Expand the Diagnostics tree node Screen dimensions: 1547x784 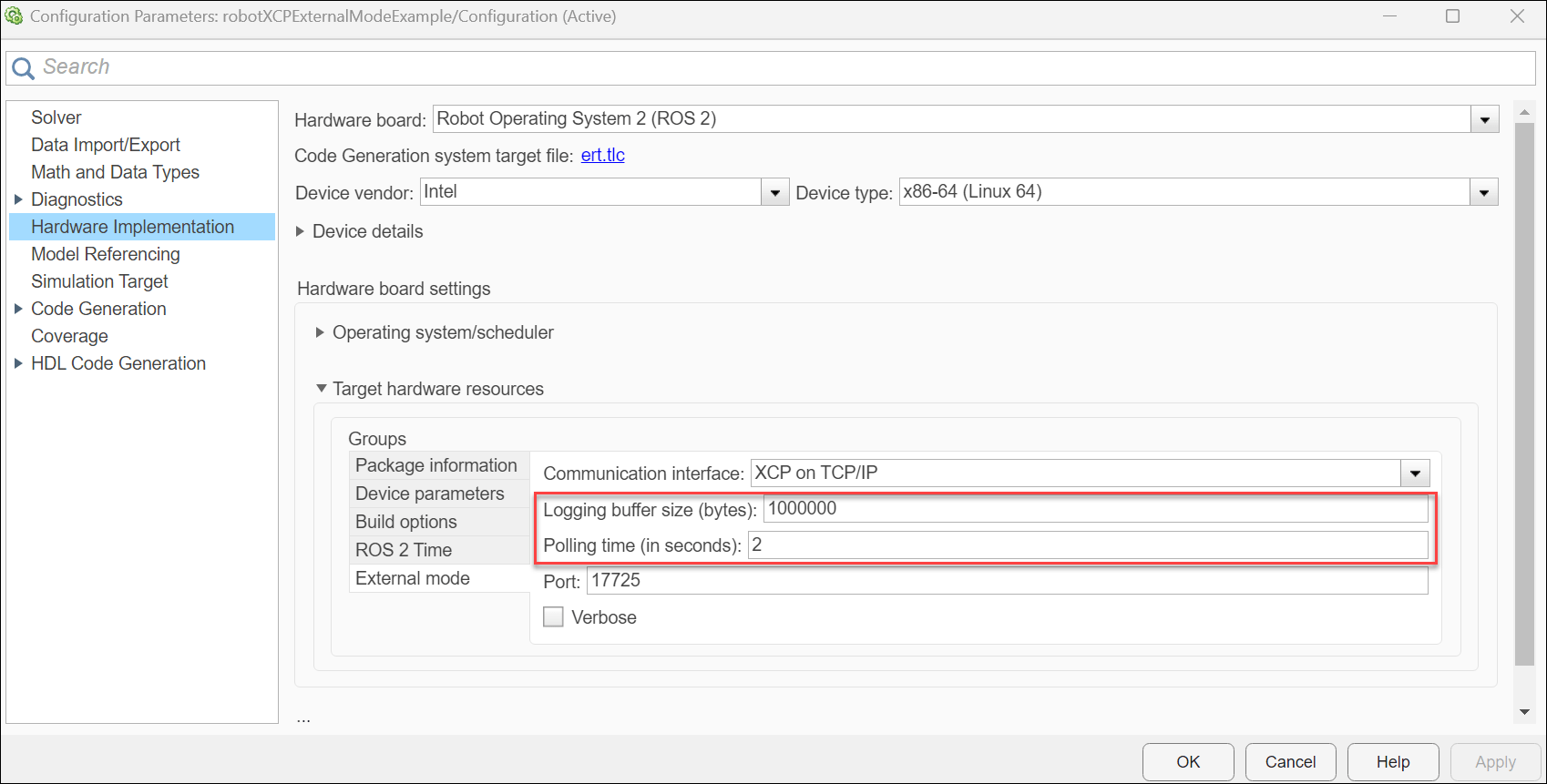(x=18, y=199)
